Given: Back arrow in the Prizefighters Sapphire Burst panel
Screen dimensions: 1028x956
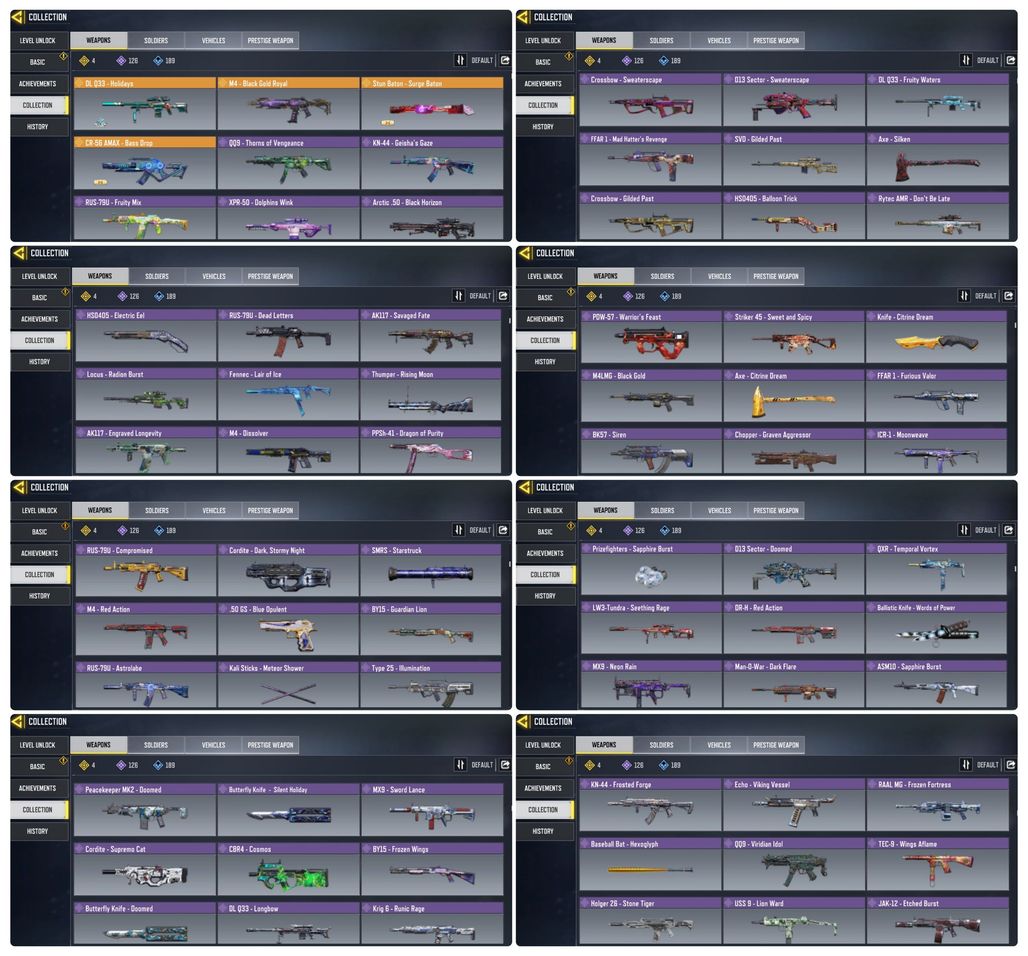Looking at the screenshot, I should [x=524, y=487].
